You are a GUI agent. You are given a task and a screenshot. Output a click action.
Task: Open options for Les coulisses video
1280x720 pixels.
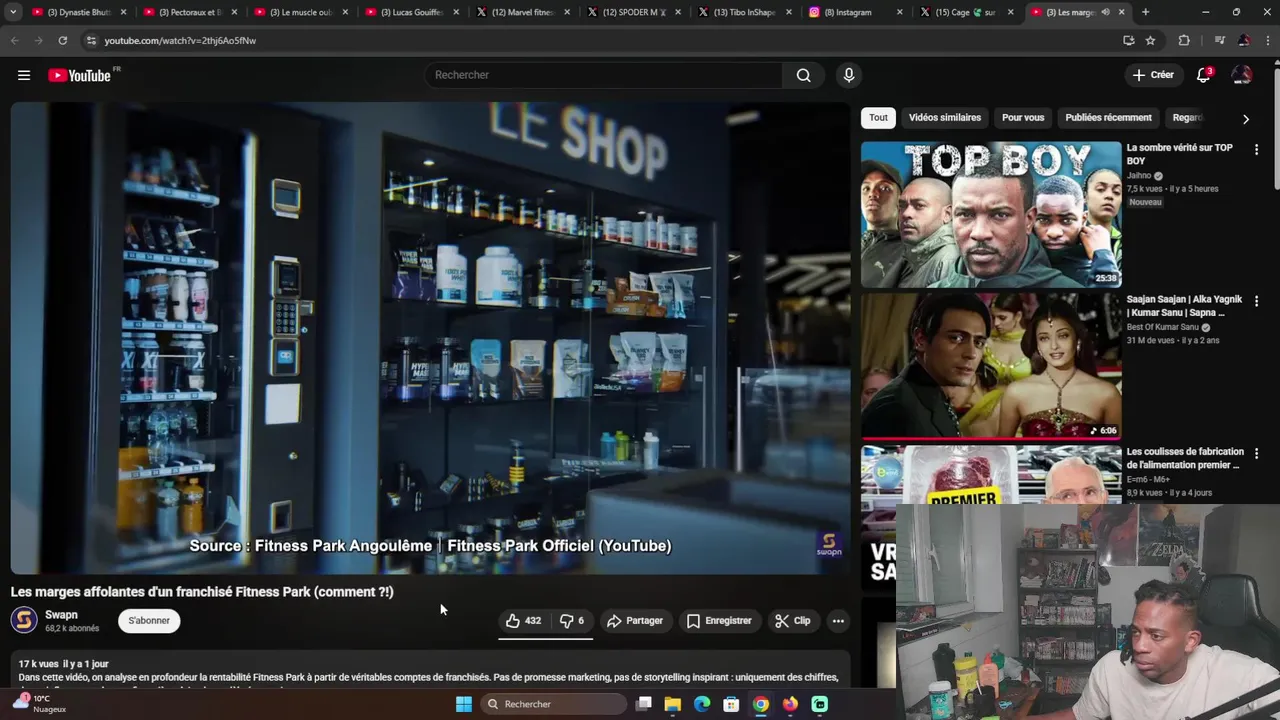coord(1256,453)
